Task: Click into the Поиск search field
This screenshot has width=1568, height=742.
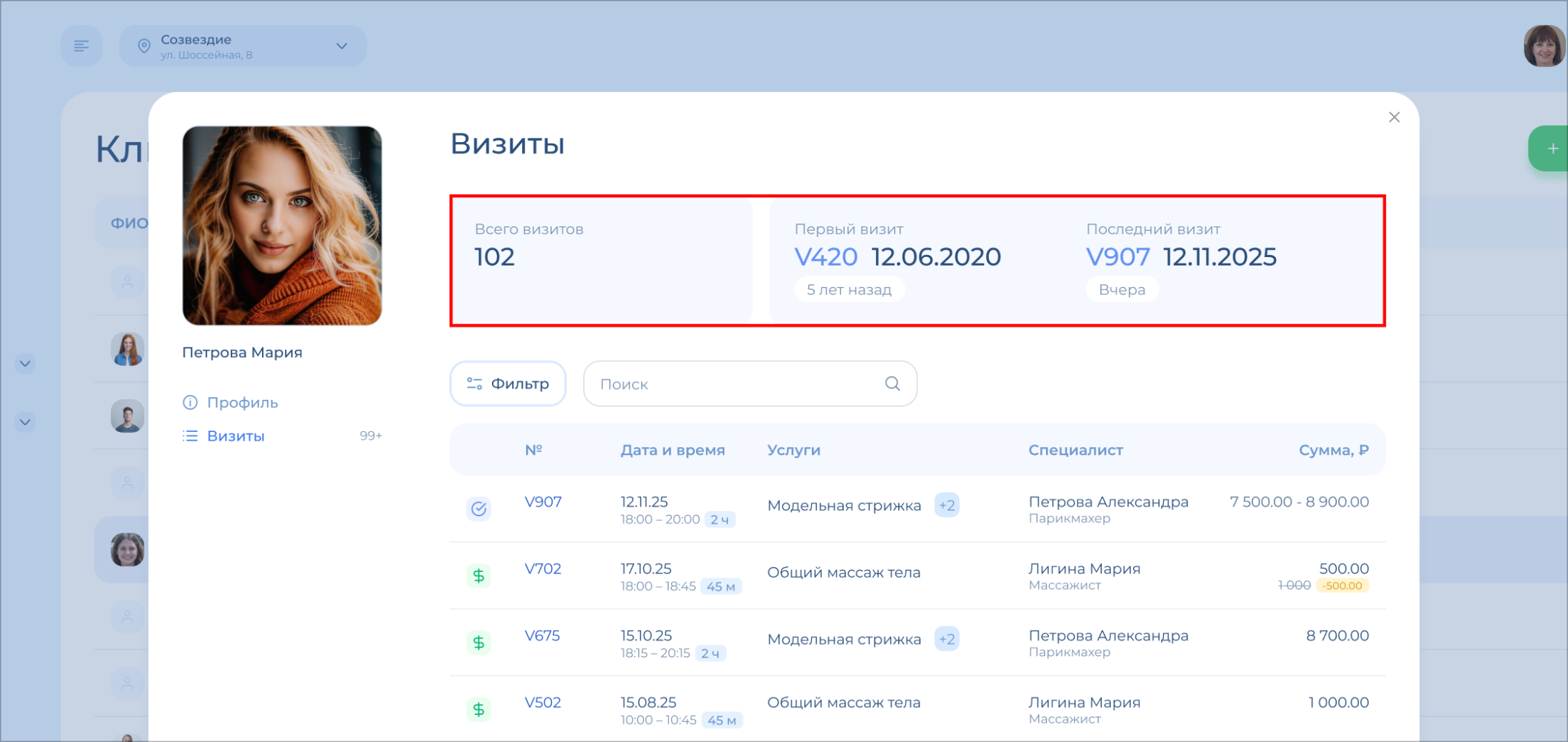Action: 735,384
